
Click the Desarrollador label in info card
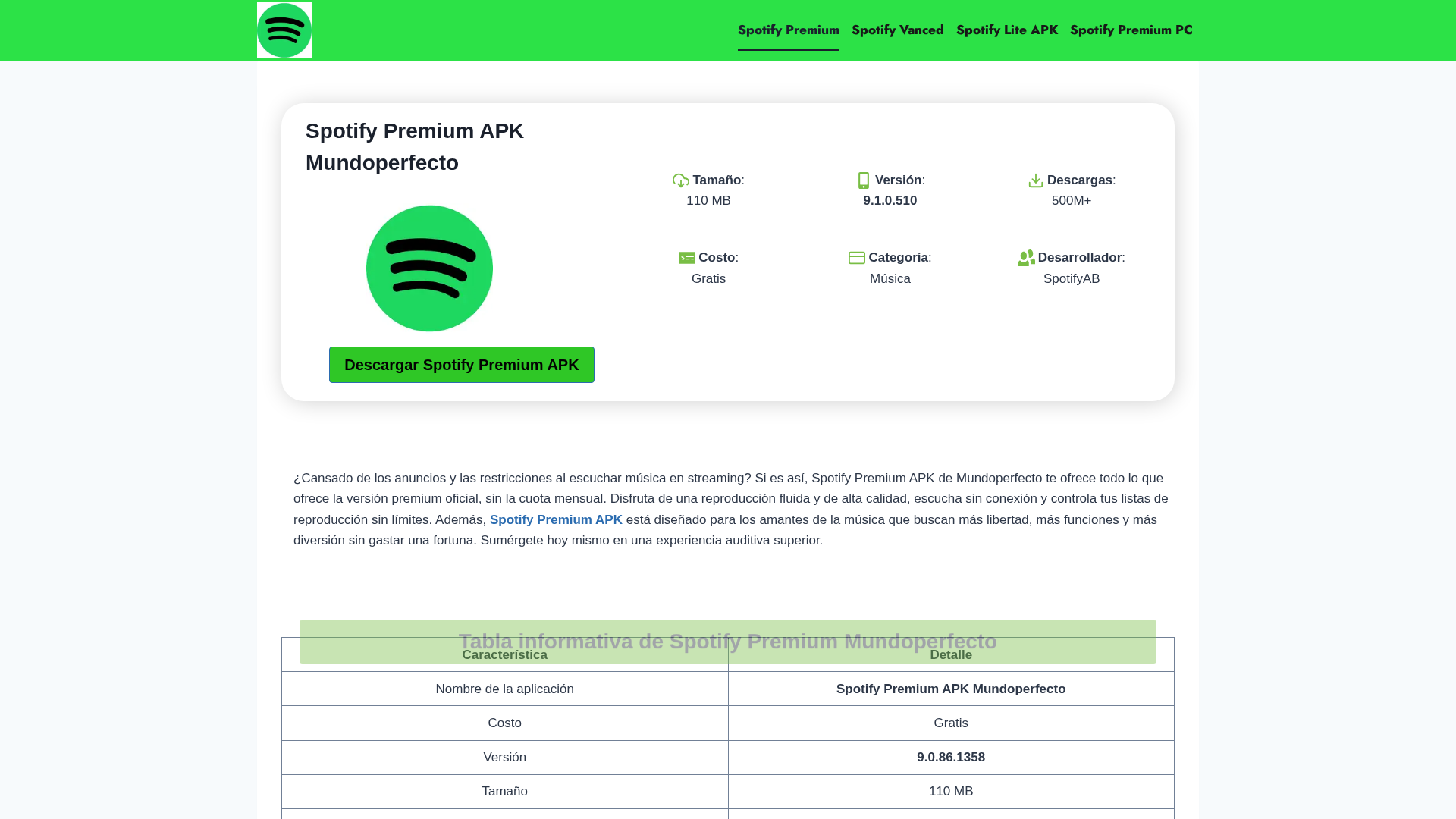[1080, 258]
